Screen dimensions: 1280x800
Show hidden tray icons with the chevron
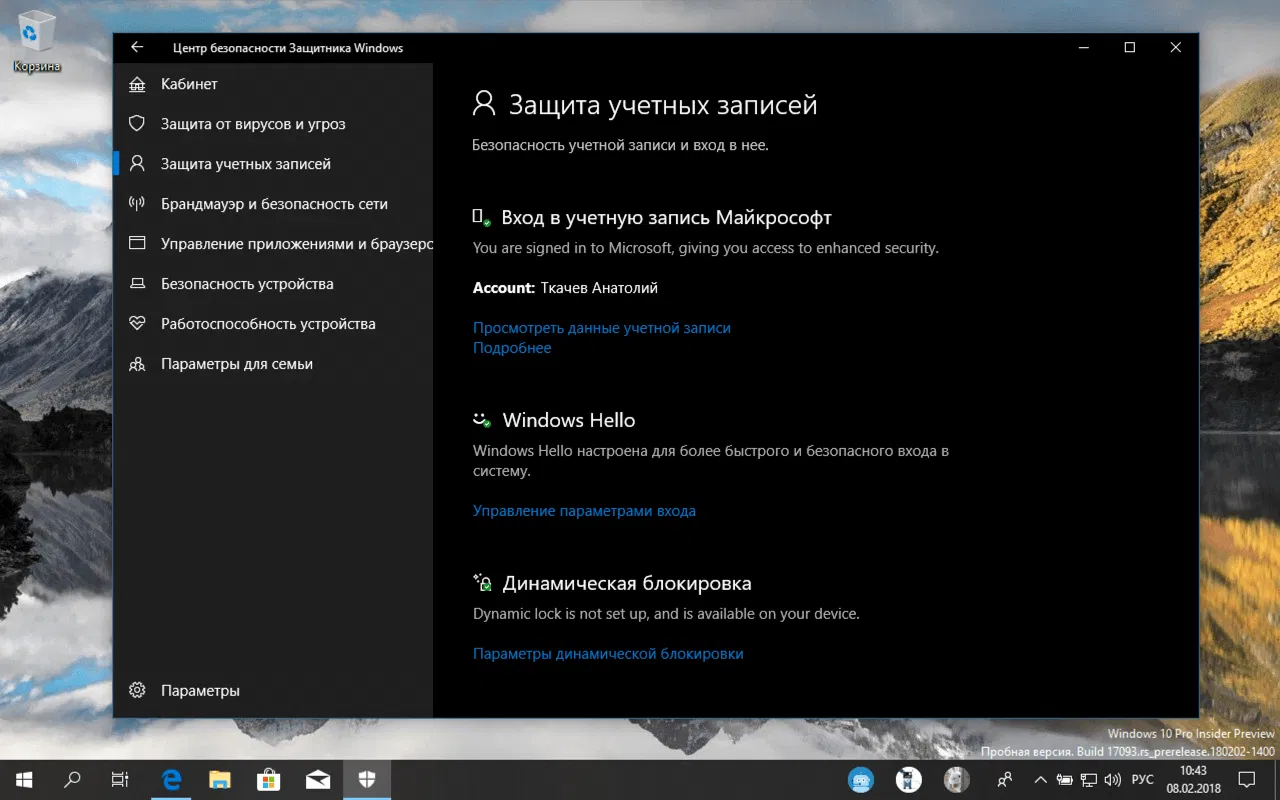pyautogui.click(x=1040, y=779)
